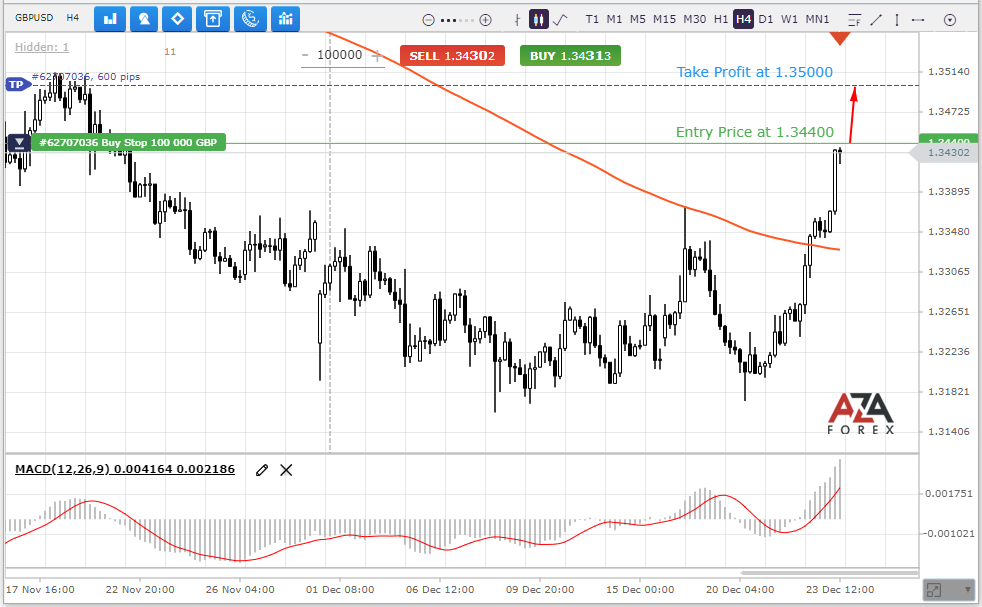This screenshot has height=607, width=982.
Task: Decrease volume with the minus button
Action: (x=305, y=56)
